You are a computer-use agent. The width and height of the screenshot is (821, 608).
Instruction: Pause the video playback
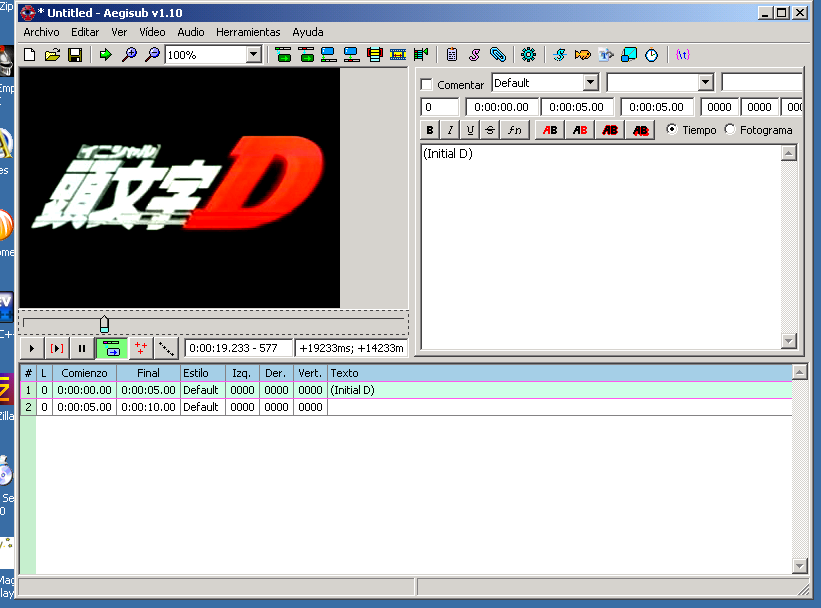pos(82,348)
